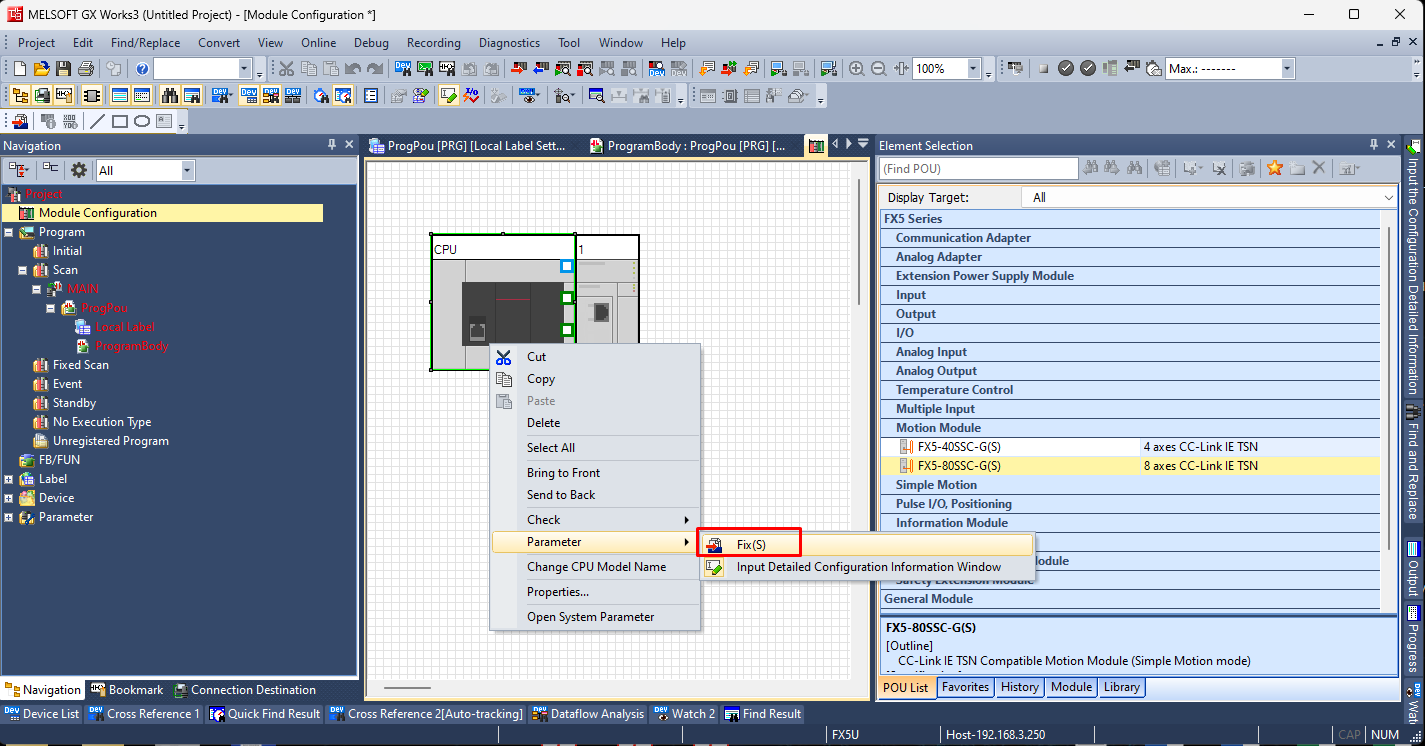This screenshot has width=1425, height=746.
Task: Click the square stop icon in toolbar
Action: pyautogui.click(x=1043, y=69)
